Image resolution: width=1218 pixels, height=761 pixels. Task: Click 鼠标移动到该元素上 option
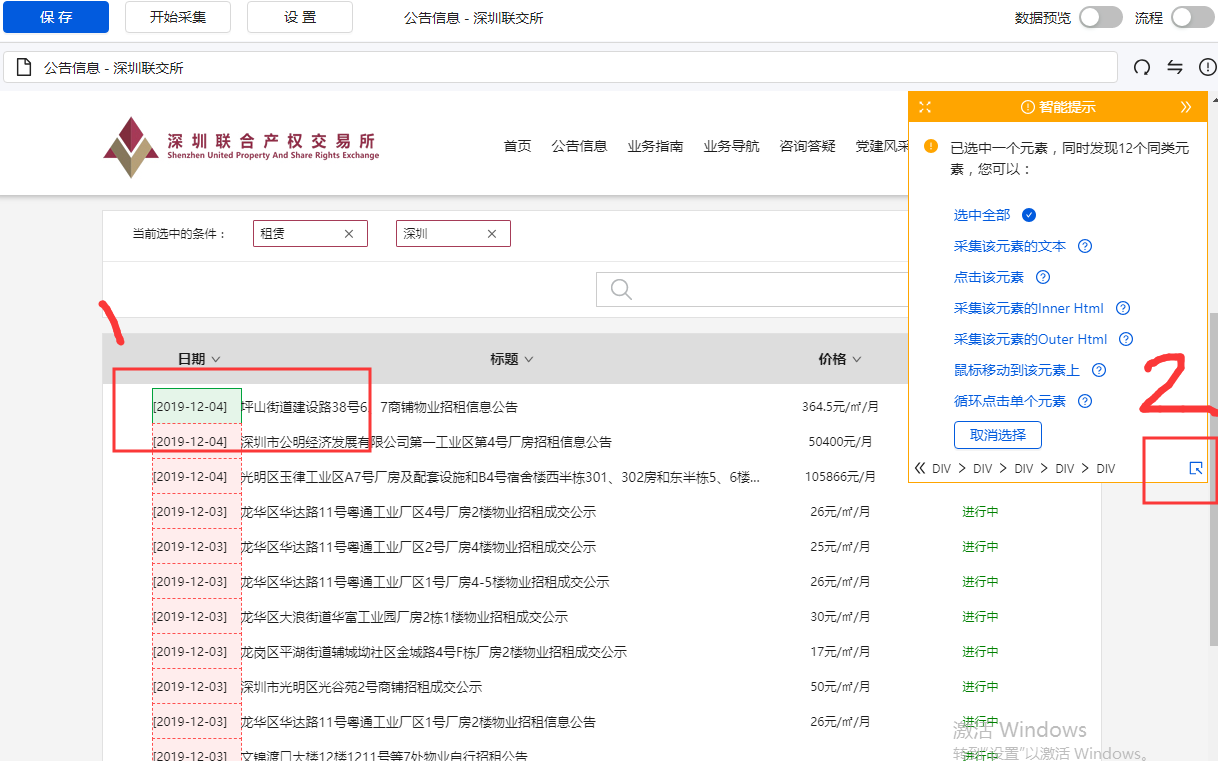coord(1017,370)
